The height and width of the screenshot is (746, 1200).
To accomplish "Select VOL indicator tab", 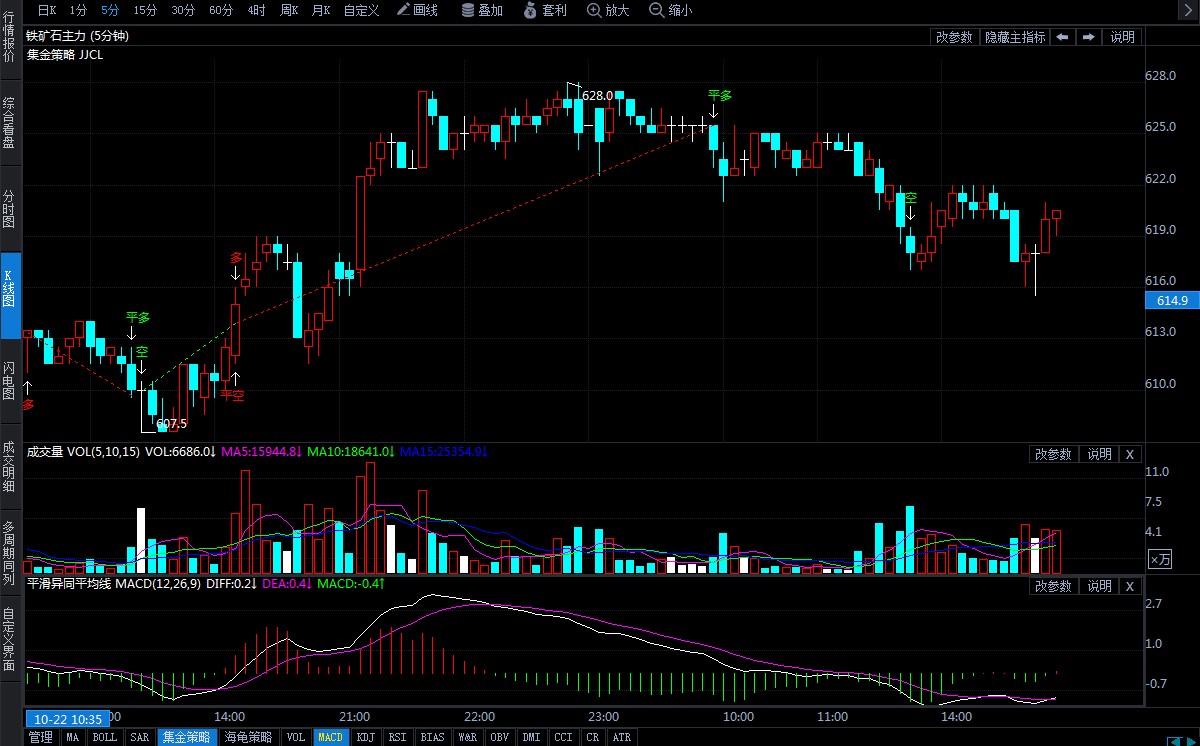I will coord(295,737).
